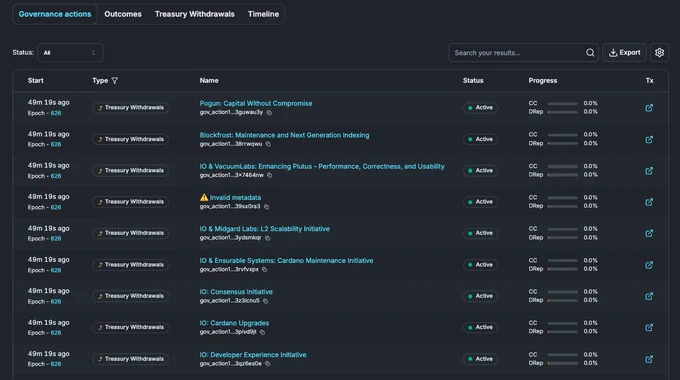The height and width of the screenshot is (380, 680).
Task: Click Treasury Withdrawals badge in Blockfrost row
Action: (x=130, y=139)
